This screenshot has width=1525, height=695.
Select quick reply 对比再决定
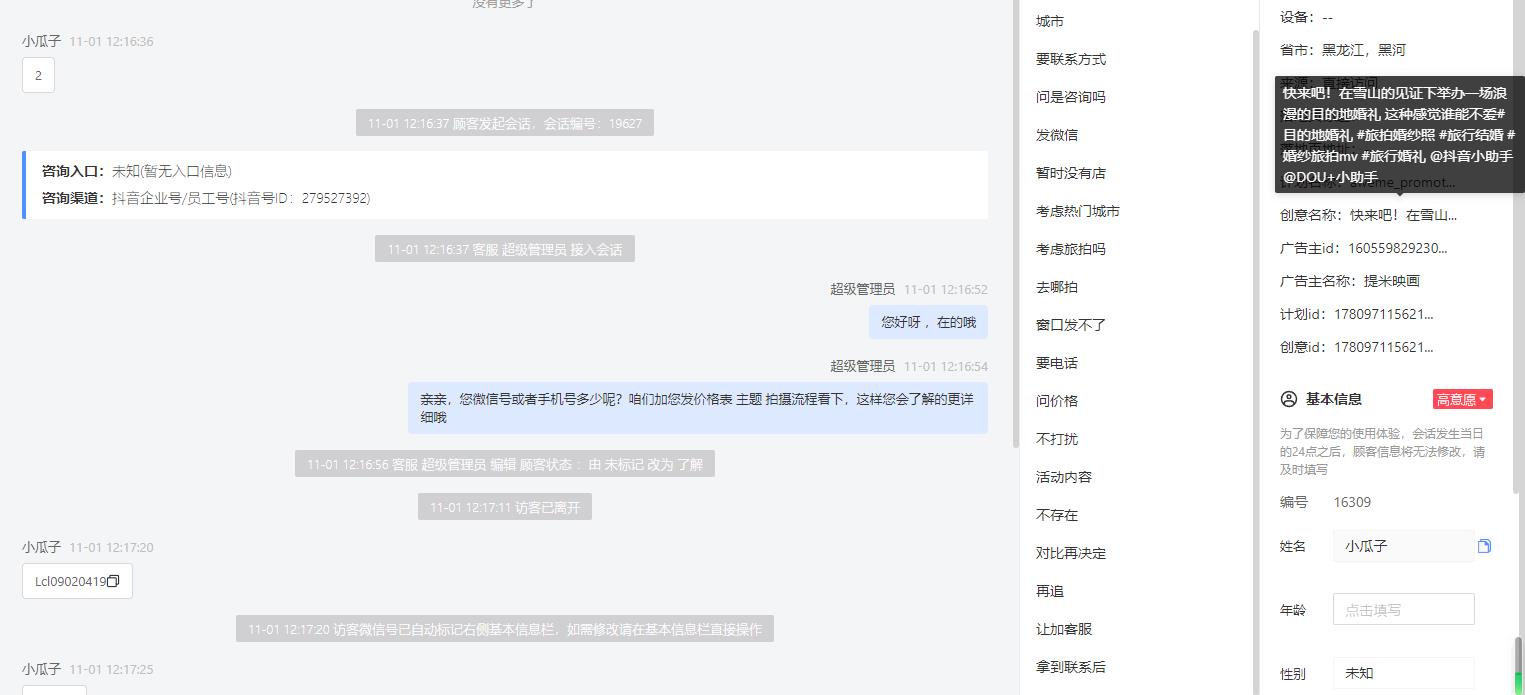(x=1071, y=553)
